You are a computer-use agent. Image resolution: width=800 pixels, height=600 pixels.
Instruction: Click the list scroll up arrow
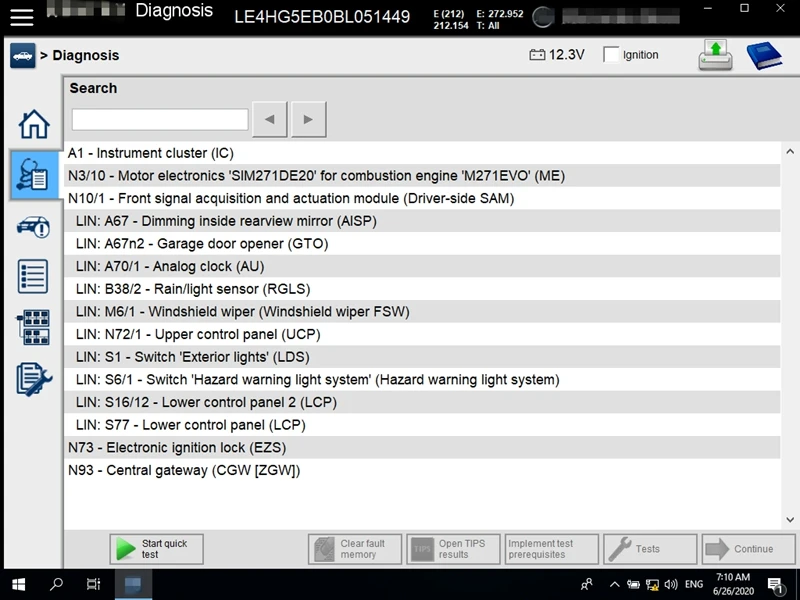coord(790,152)
